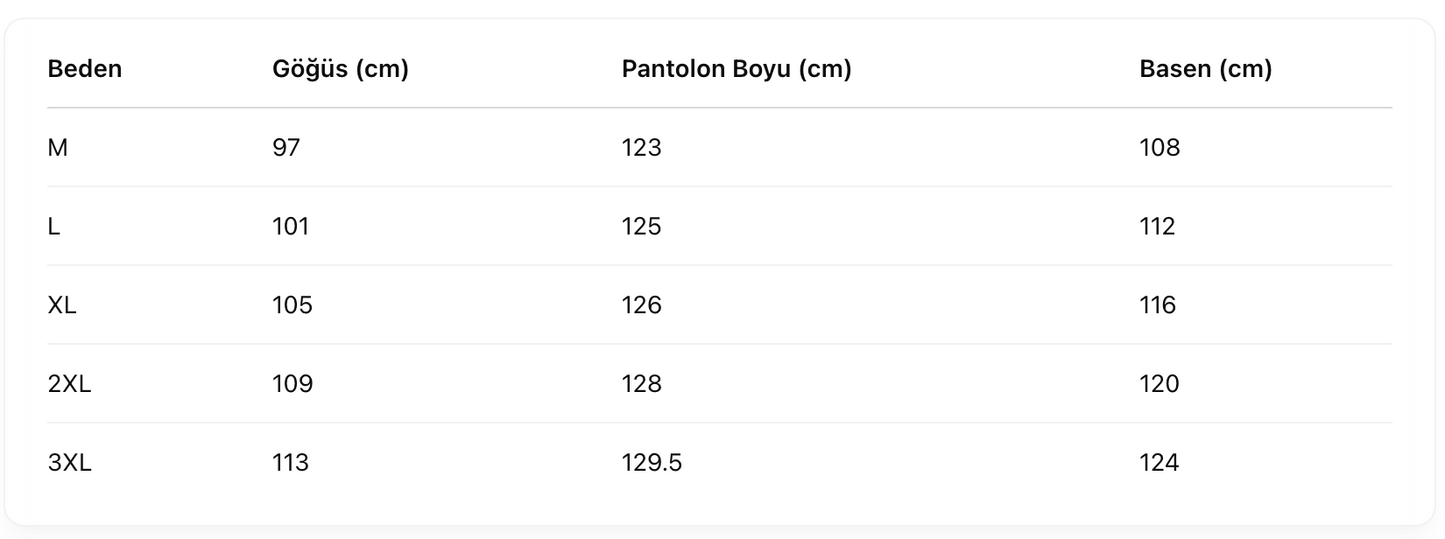Select the XL size row label
The image size is (1445, 539).
[62, 305]
